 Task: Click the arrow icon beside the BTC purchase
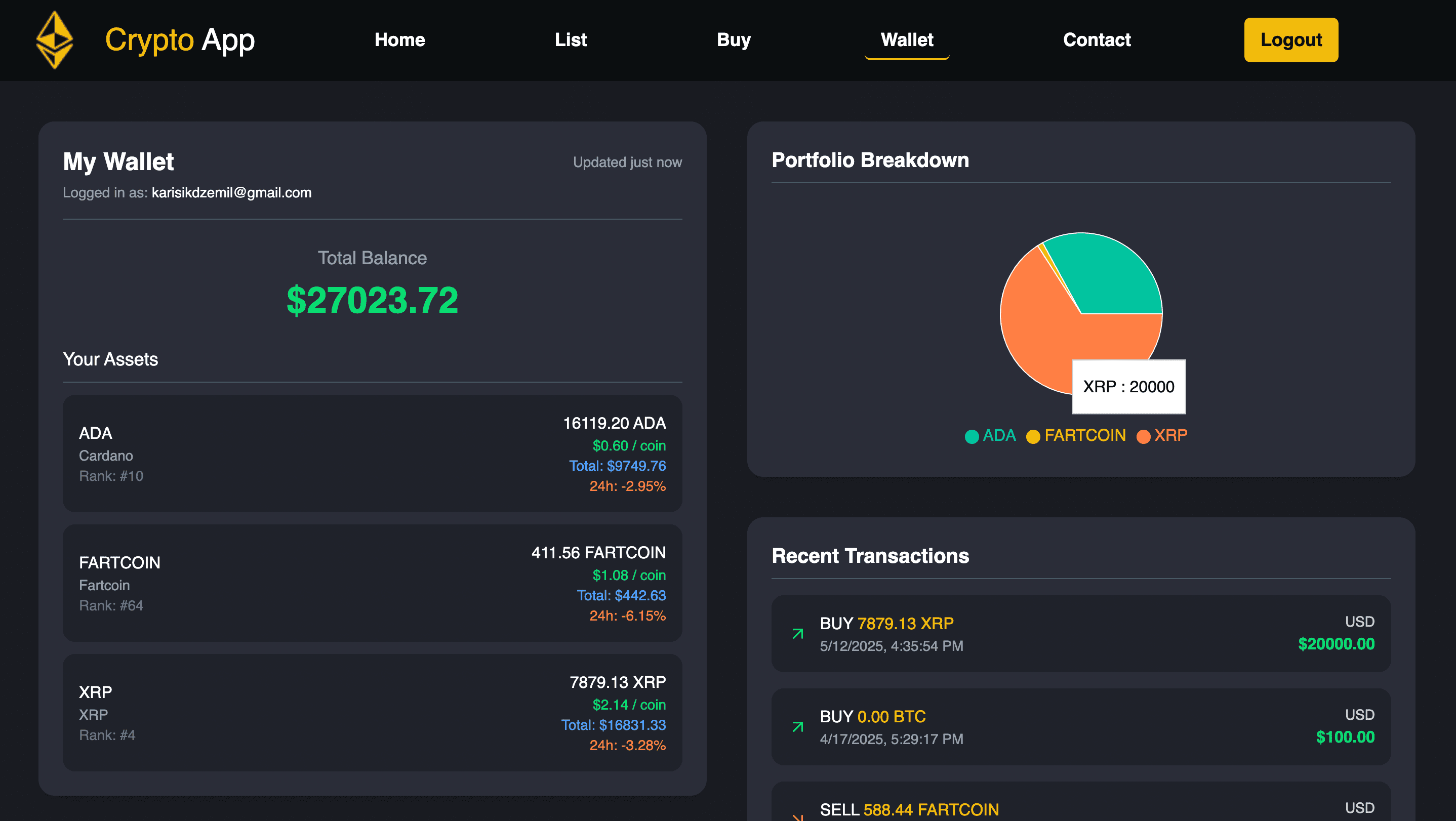(x=797, y=727)
